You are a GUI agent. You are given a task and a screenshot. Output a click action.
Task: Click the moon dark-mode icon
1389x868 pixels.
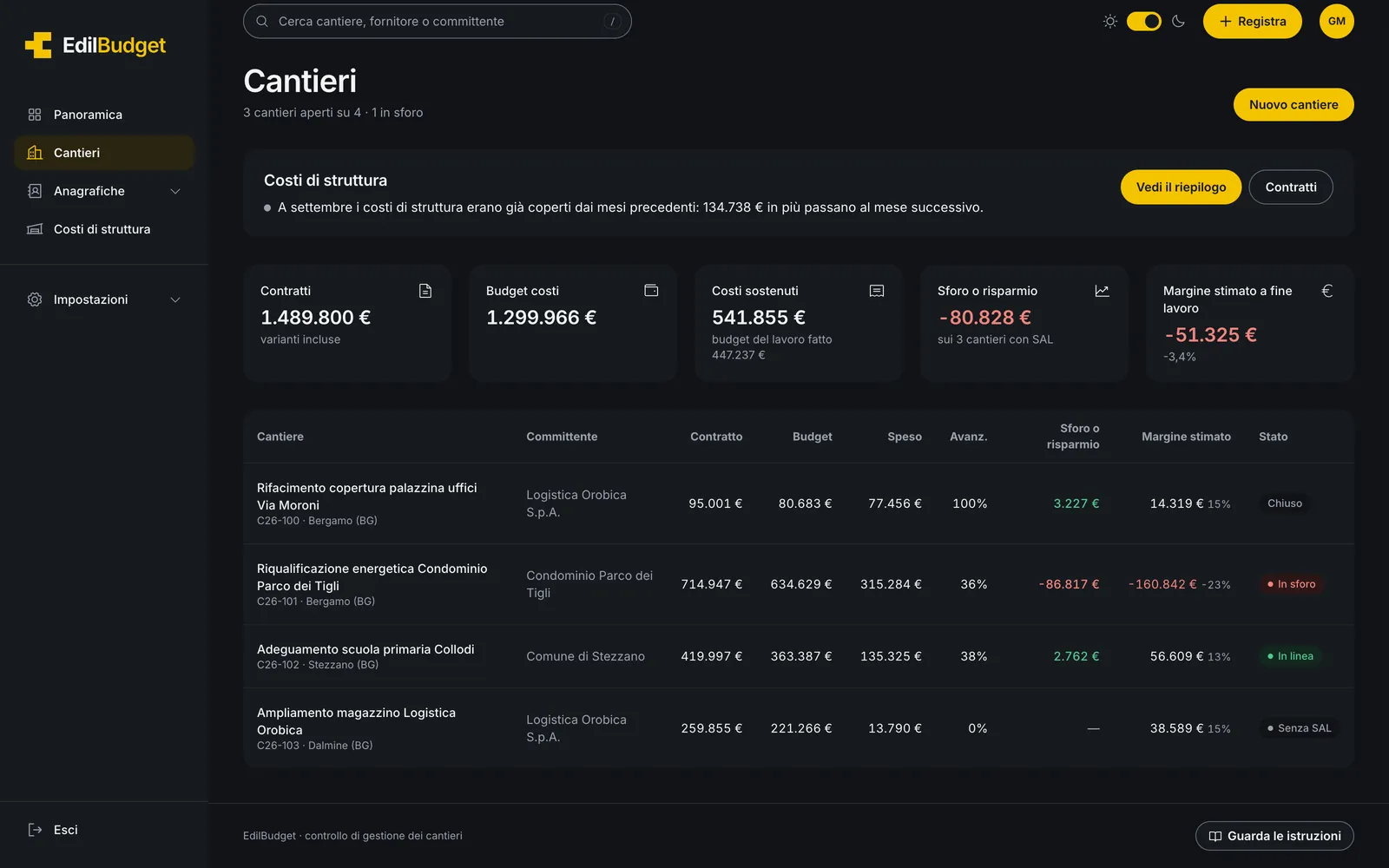pyautogui.click(x=1178, y=21)
